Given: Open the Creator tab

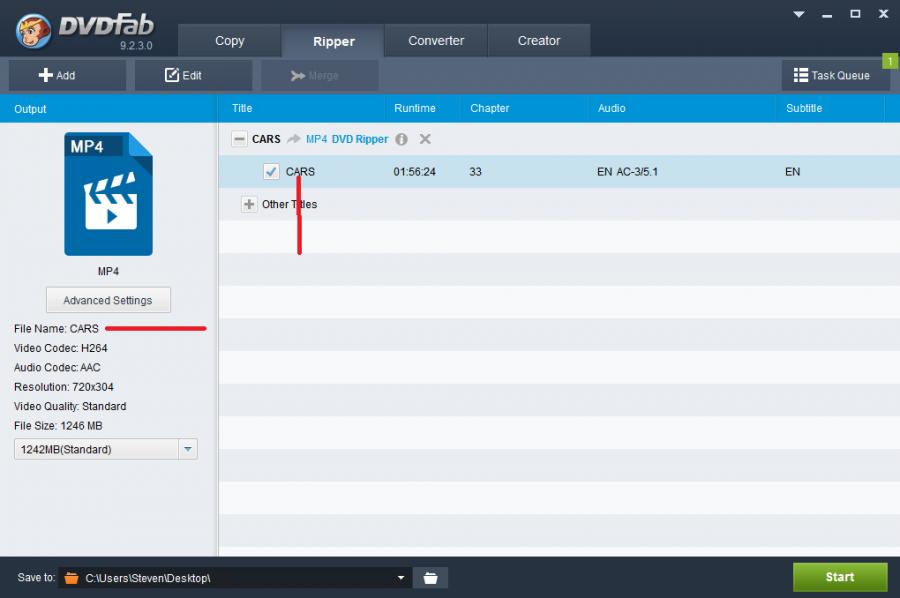Looking at the screenshot, I should coord(538,41).
